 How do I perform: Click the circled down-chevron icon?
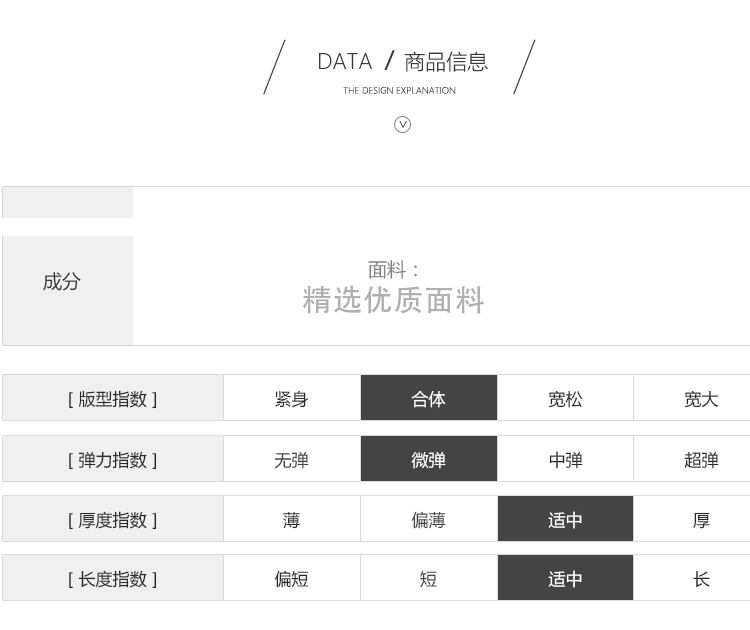coord(402,124)
